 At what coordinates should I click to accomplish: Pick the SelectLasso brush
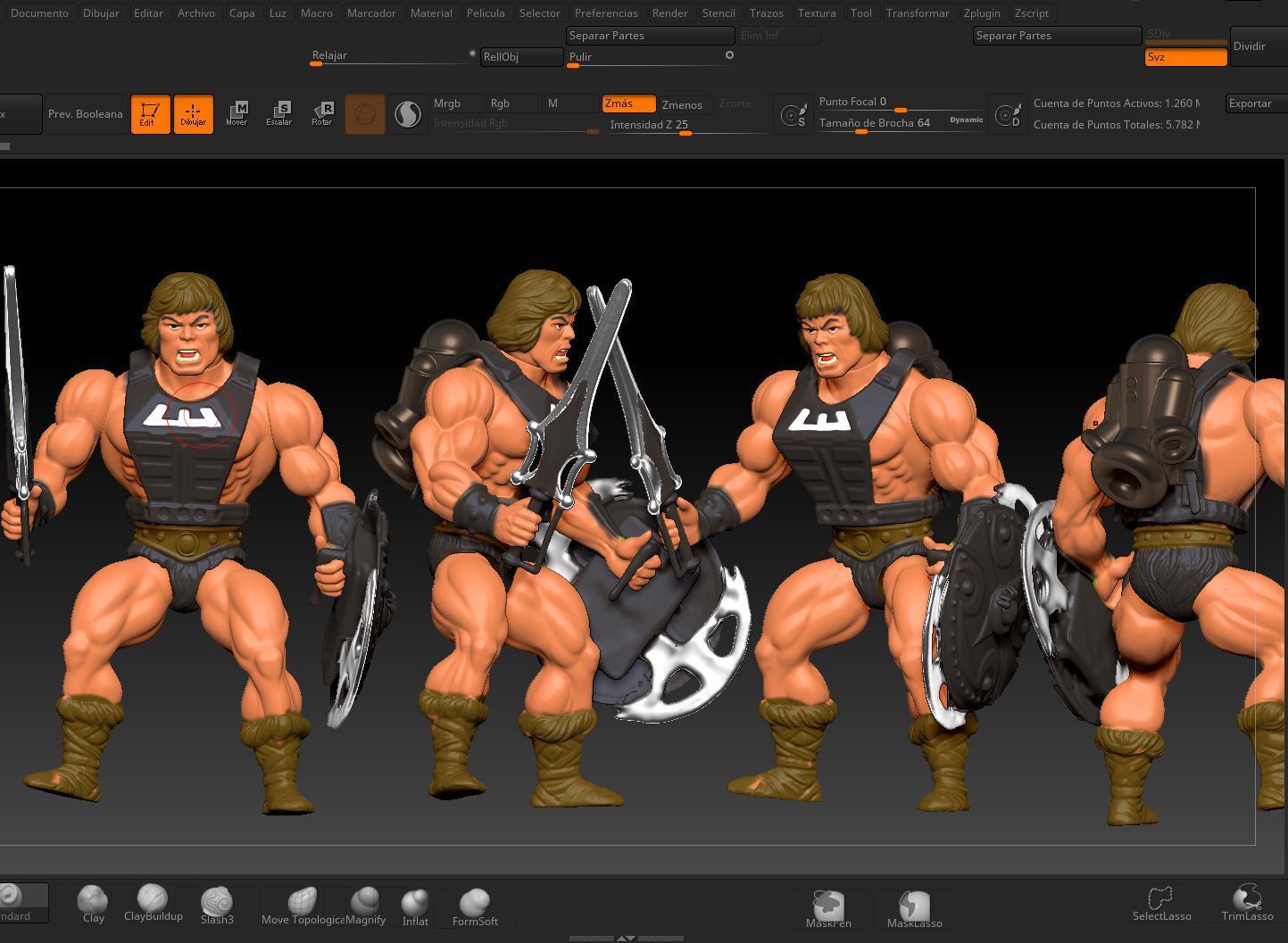[x=1161, y=903]
